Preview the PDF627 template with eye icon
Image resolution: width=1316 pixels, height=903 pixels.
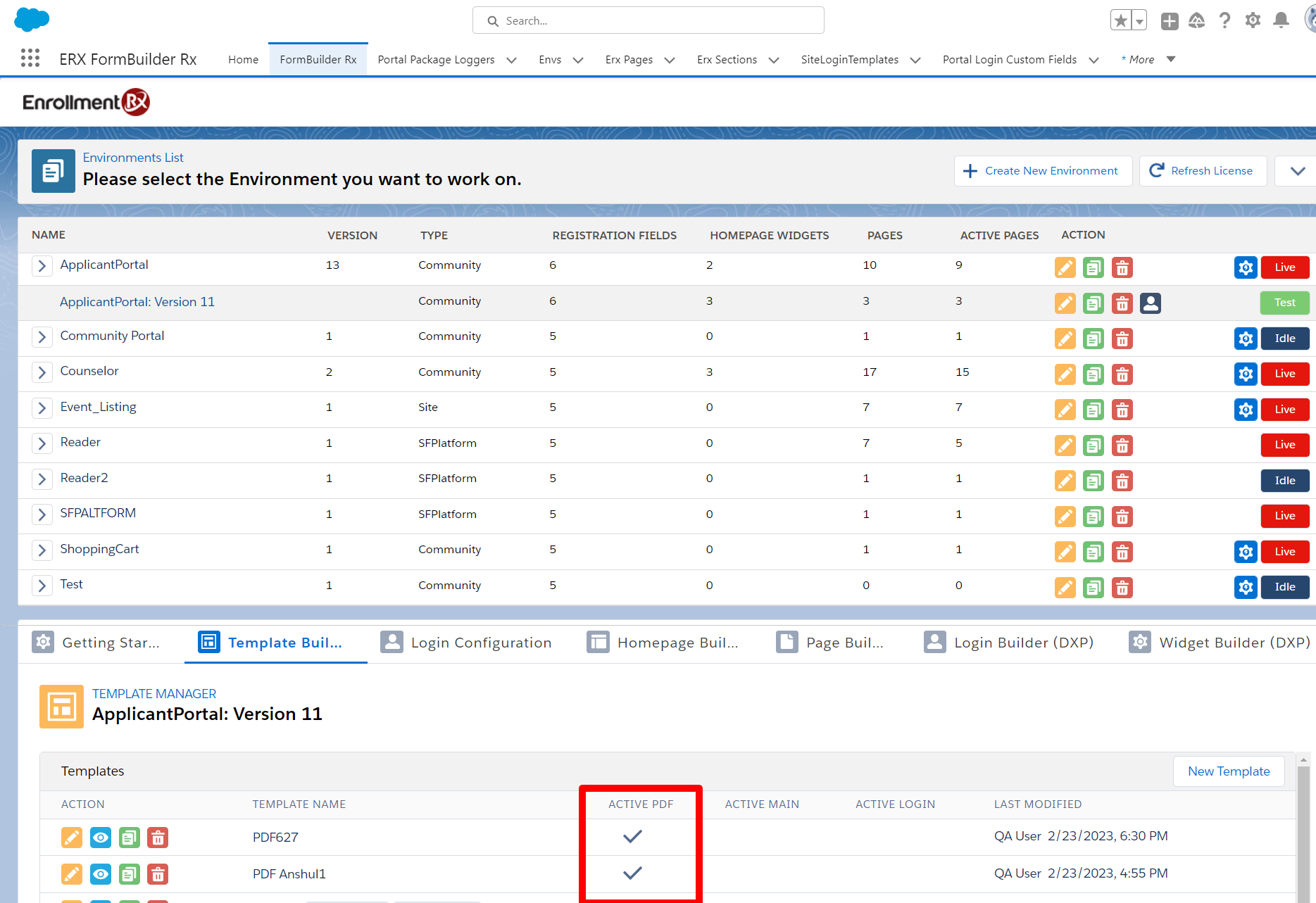point(101,838)
